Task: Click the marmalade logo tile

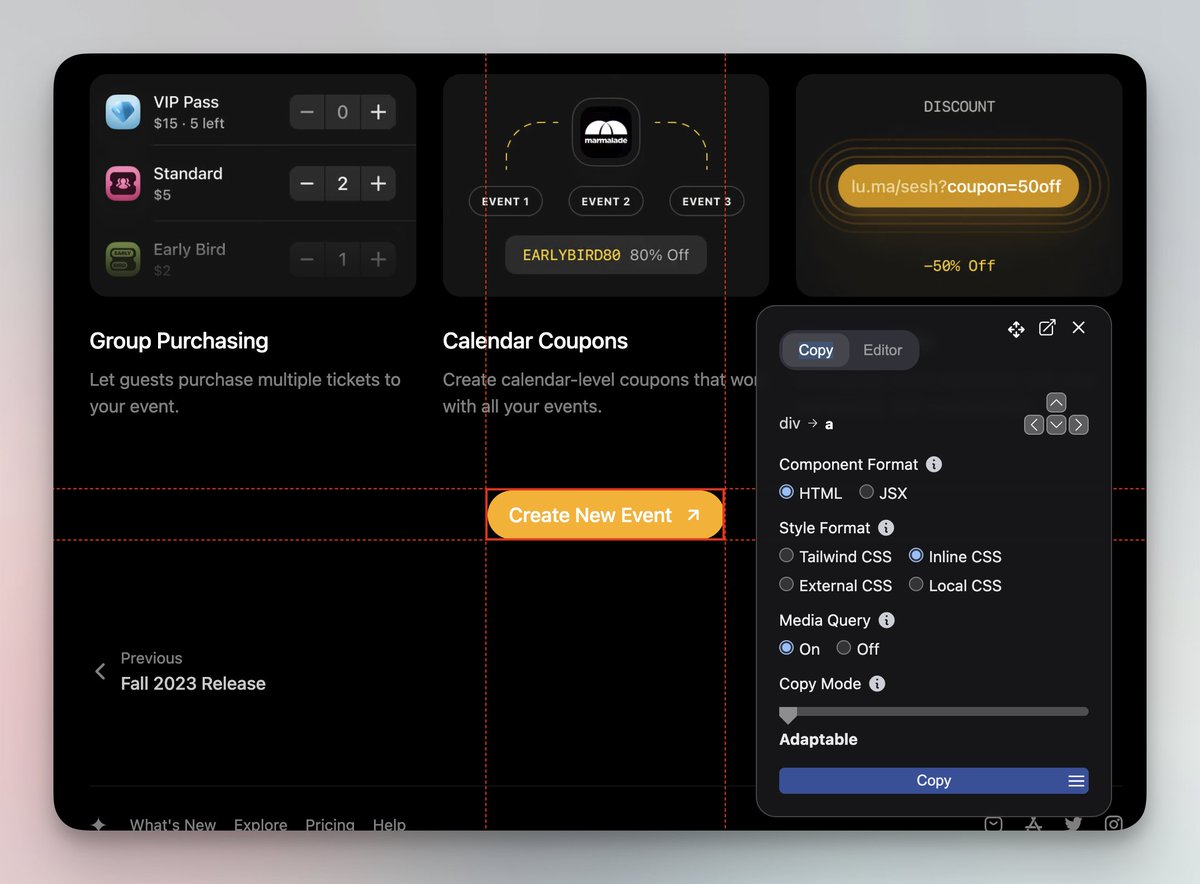Action: tap(606, 132)
